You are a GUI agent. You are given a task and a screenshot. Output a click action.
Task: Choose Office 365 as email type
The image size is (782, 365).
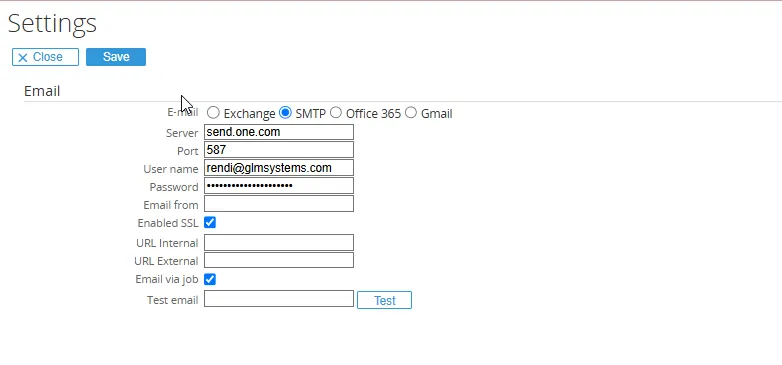pos(336,113)
